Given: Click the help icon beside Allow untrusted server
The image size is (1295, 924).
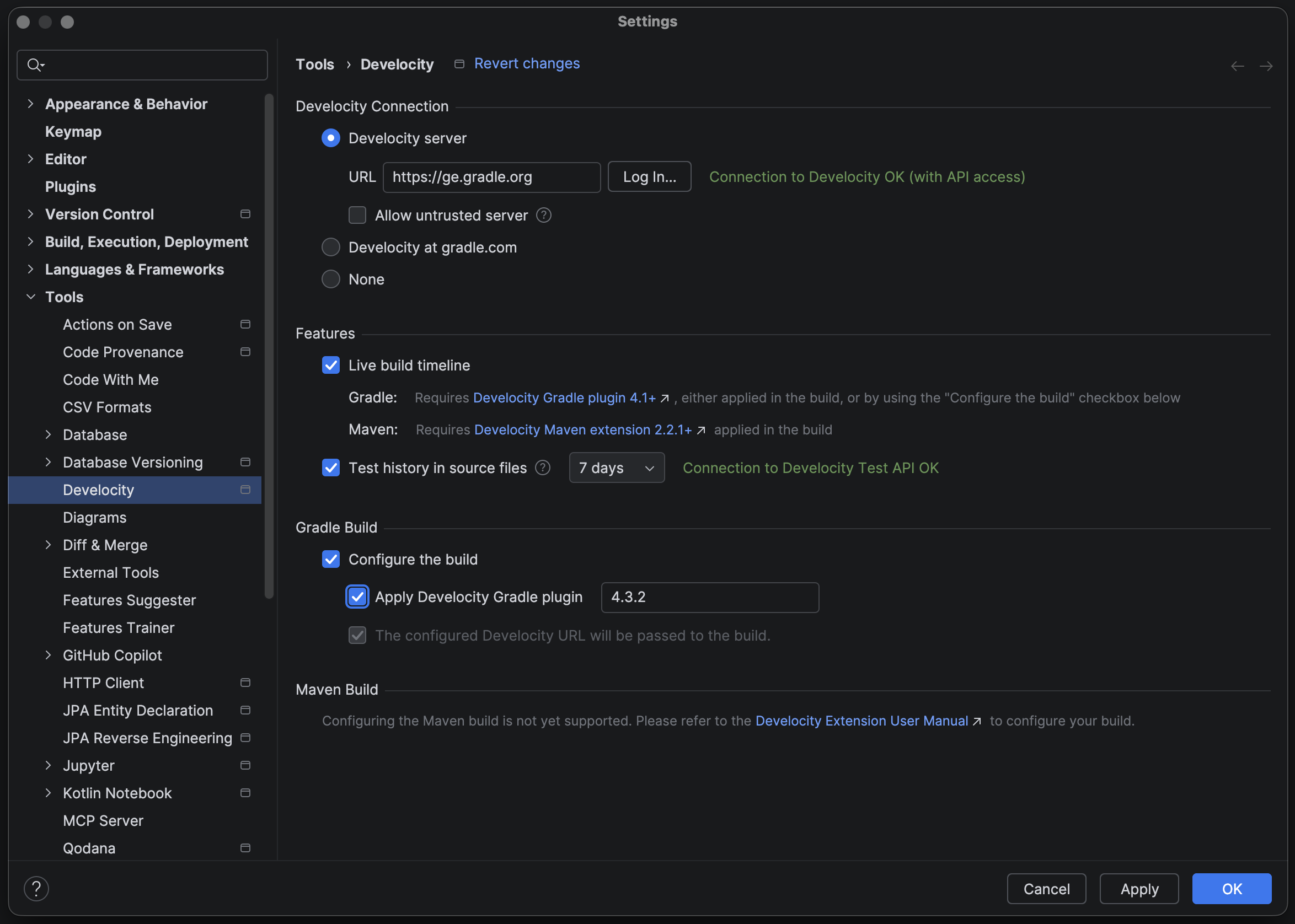Looking at the screenshot, I should [x=544, y=215].
